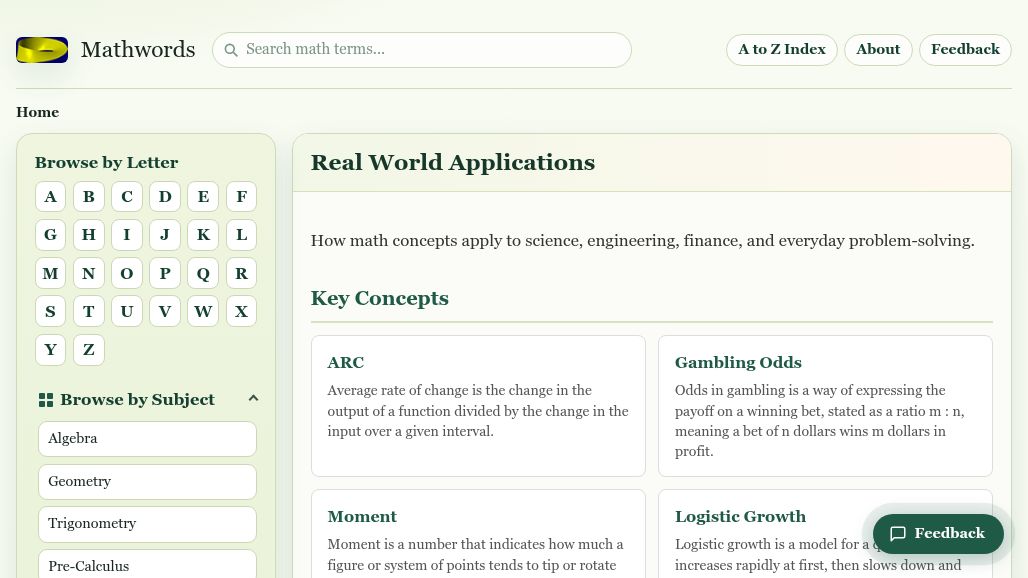Choose letter Z in Browse by Letter
The image size is (1028, 578).
(x=88, y=350)
